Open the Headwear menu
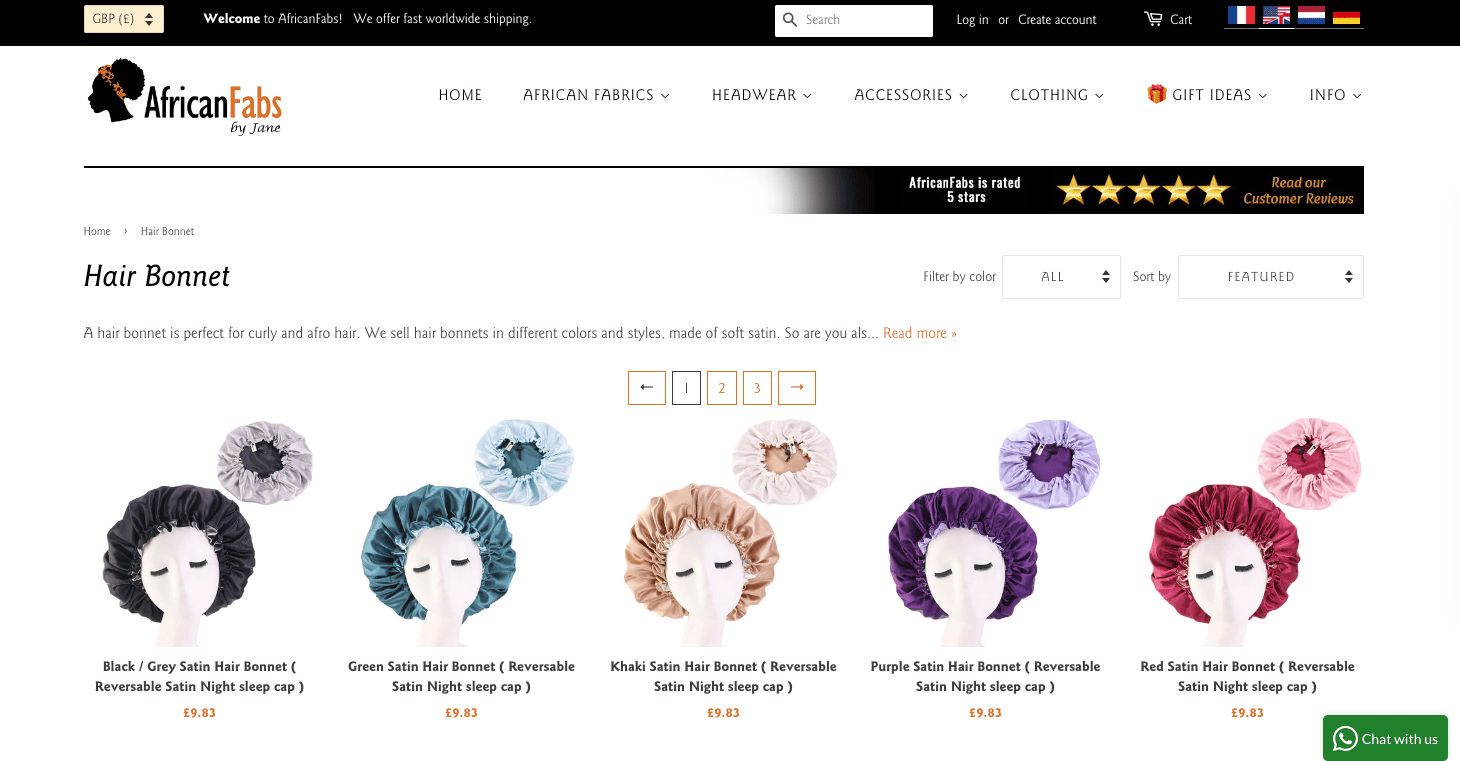This screenshot has height=761, width=1460. tap(762, 95)
